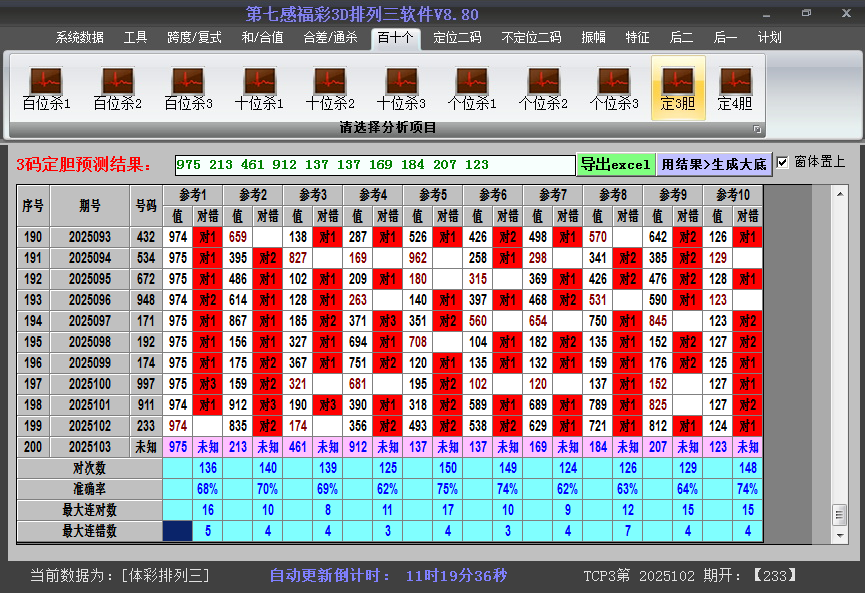
Task: Click the 参考10 column header
Action: tap(733, 195)
